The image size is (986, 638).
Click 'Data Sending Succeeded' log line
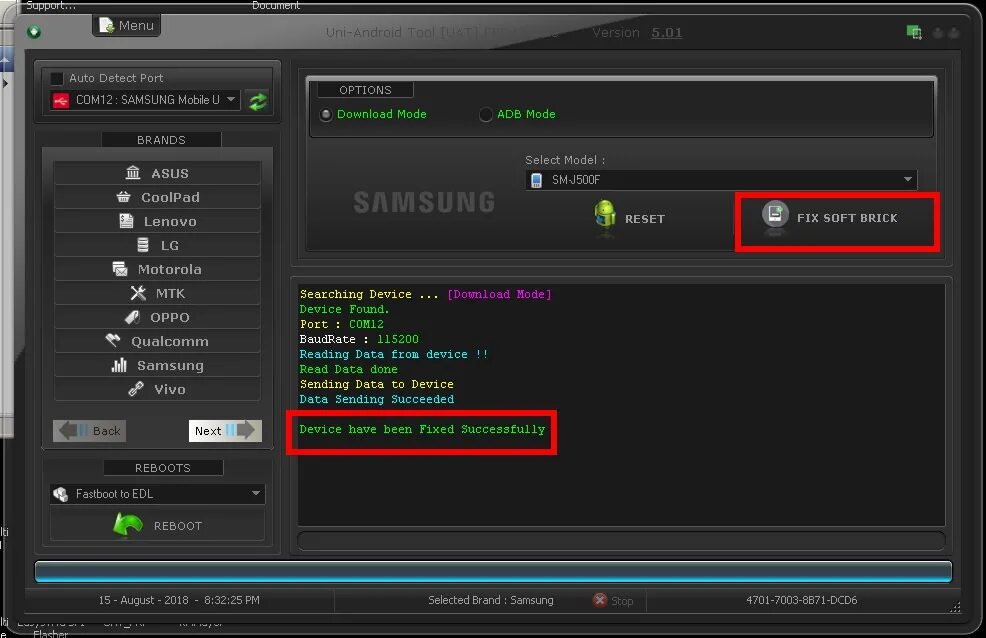click(x=377, y=399)
